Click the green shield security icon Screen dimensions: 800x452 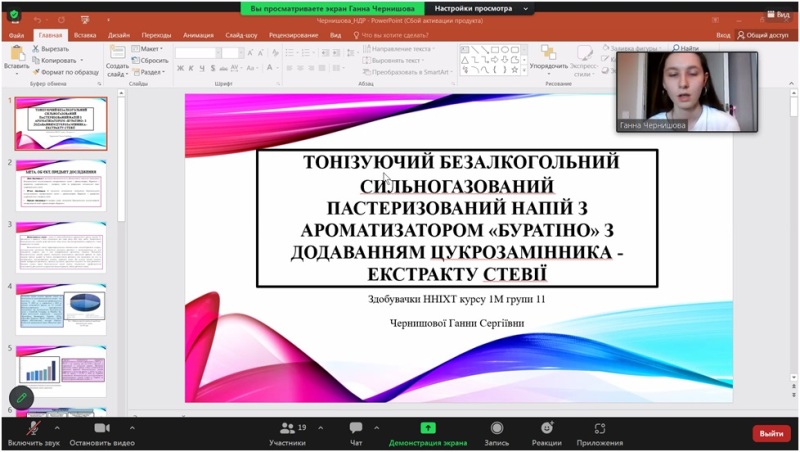tap(14, 15)
